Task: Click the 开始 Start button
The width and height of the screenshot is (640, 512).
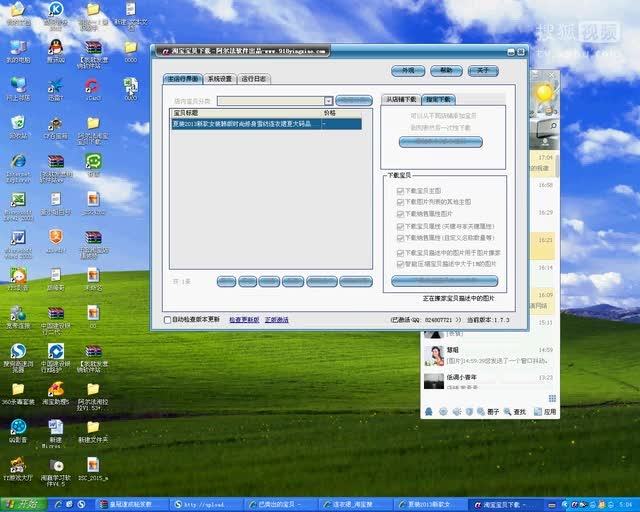Action: pyautogui.click(x=23, y=504)
